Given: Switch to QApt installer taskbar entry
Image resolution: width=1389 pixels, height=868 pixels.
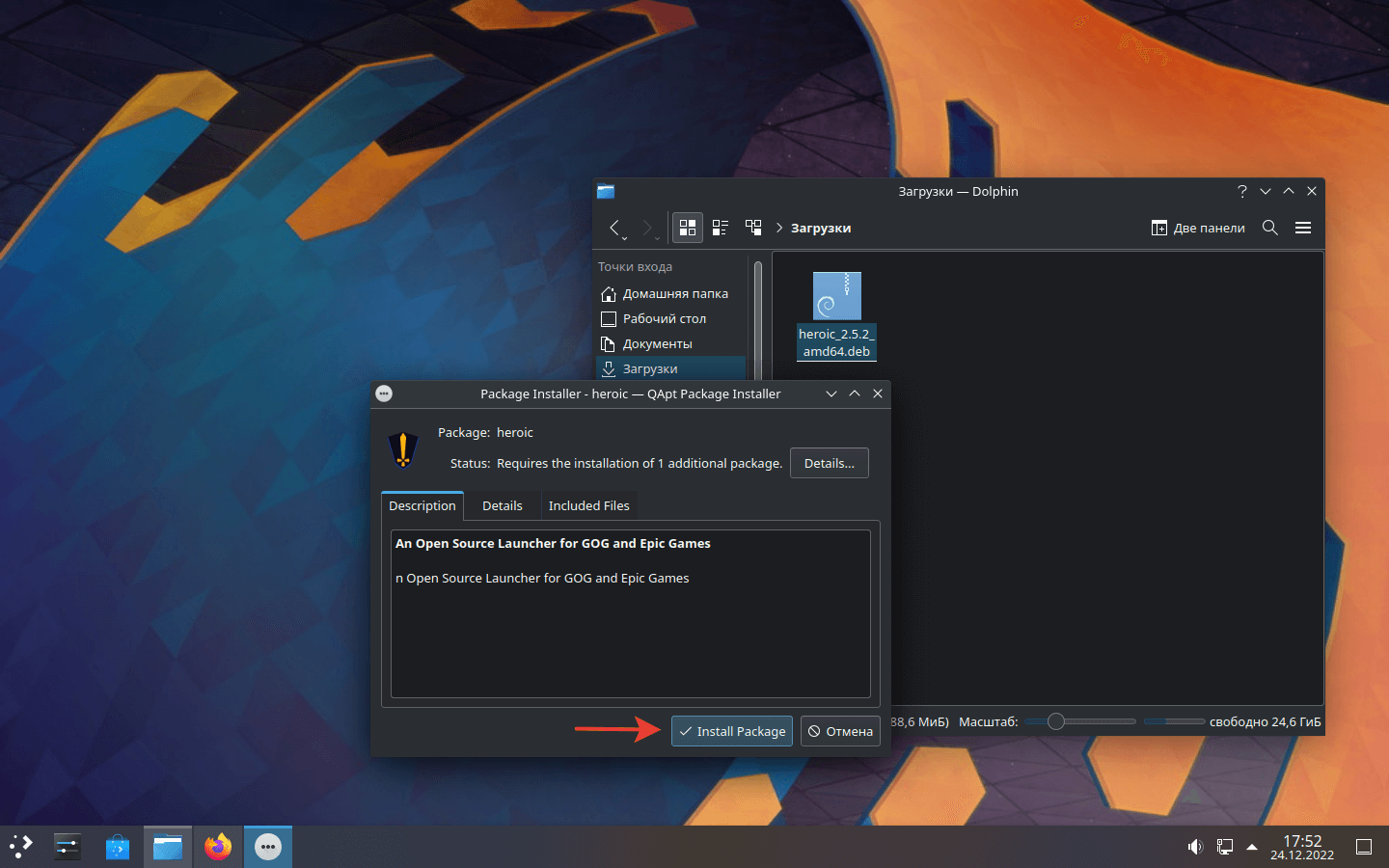Looking at the screenshot, I should pos(268,847).
